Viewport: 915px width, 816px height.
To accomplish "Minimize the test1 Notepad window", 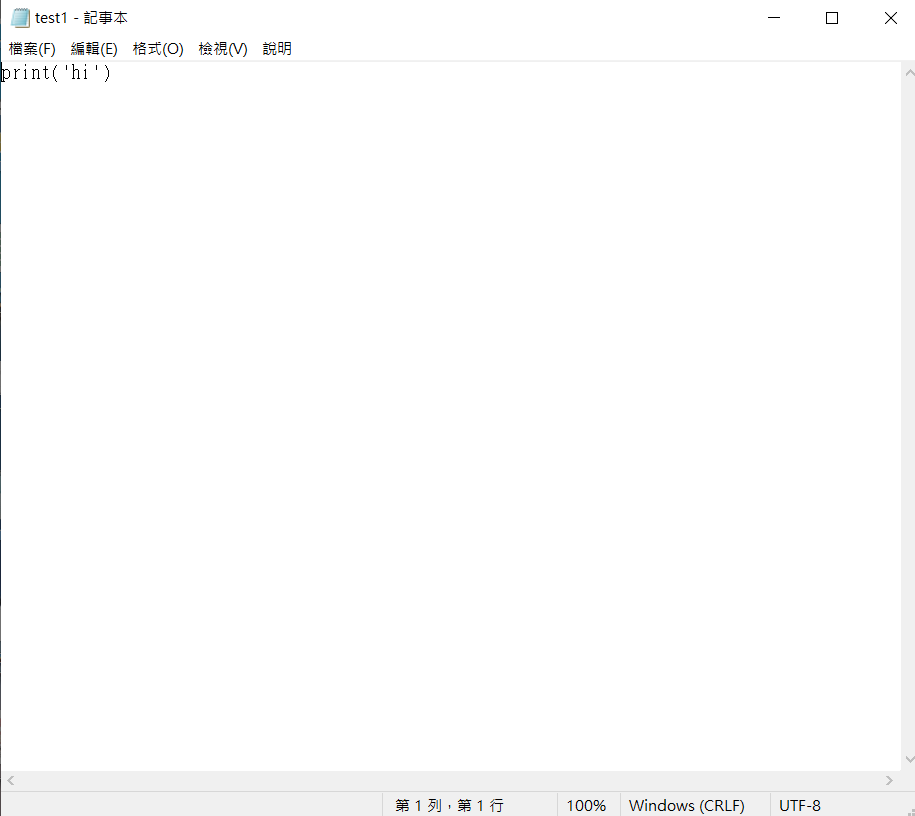I will [774, 18].
